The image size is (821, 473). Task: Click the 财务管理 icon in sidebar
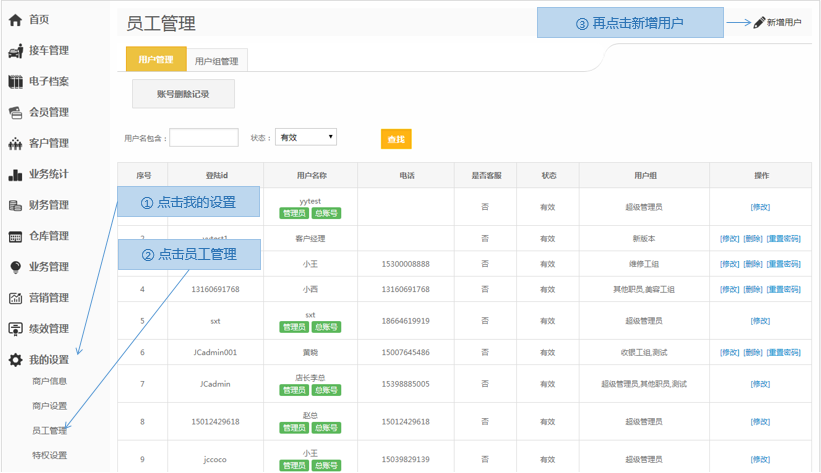point(15,206)
